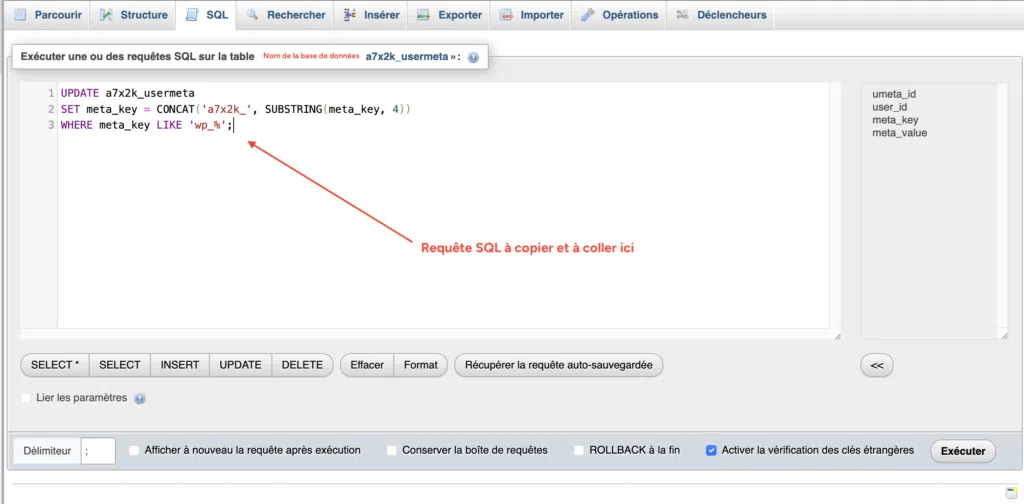This screenshot has width=1024, height=504.
Task: Click the UPDATE template button
Action: point(240,365)
